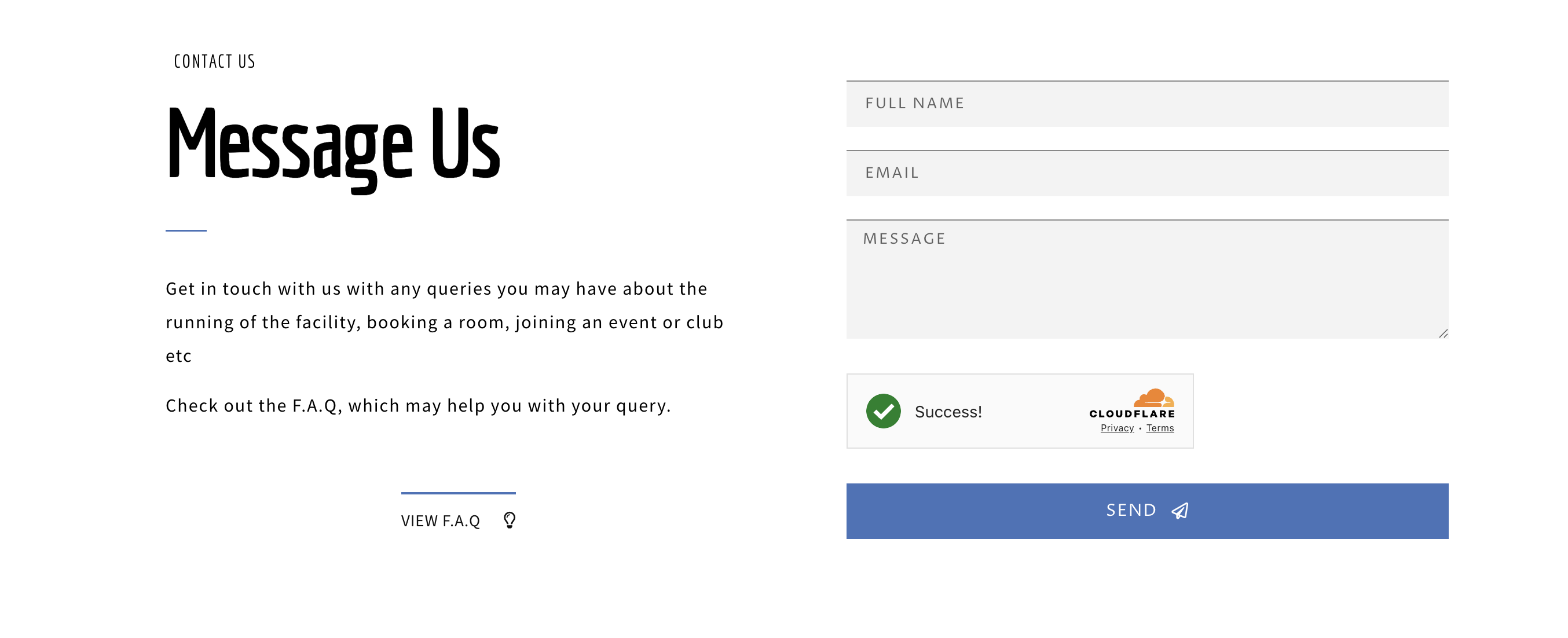
Task: Open the VIEW F.A.Q link
Action: click(x=441, y=520)
